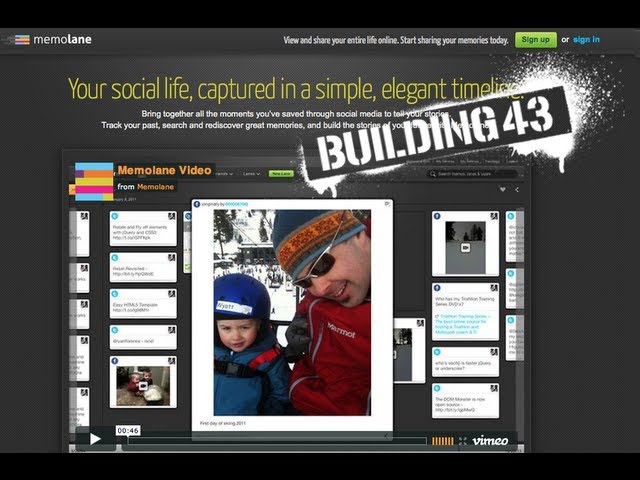Expand the Lanes dropdown in the video
The height and width of the screenshot is (480, 640).
251,174
